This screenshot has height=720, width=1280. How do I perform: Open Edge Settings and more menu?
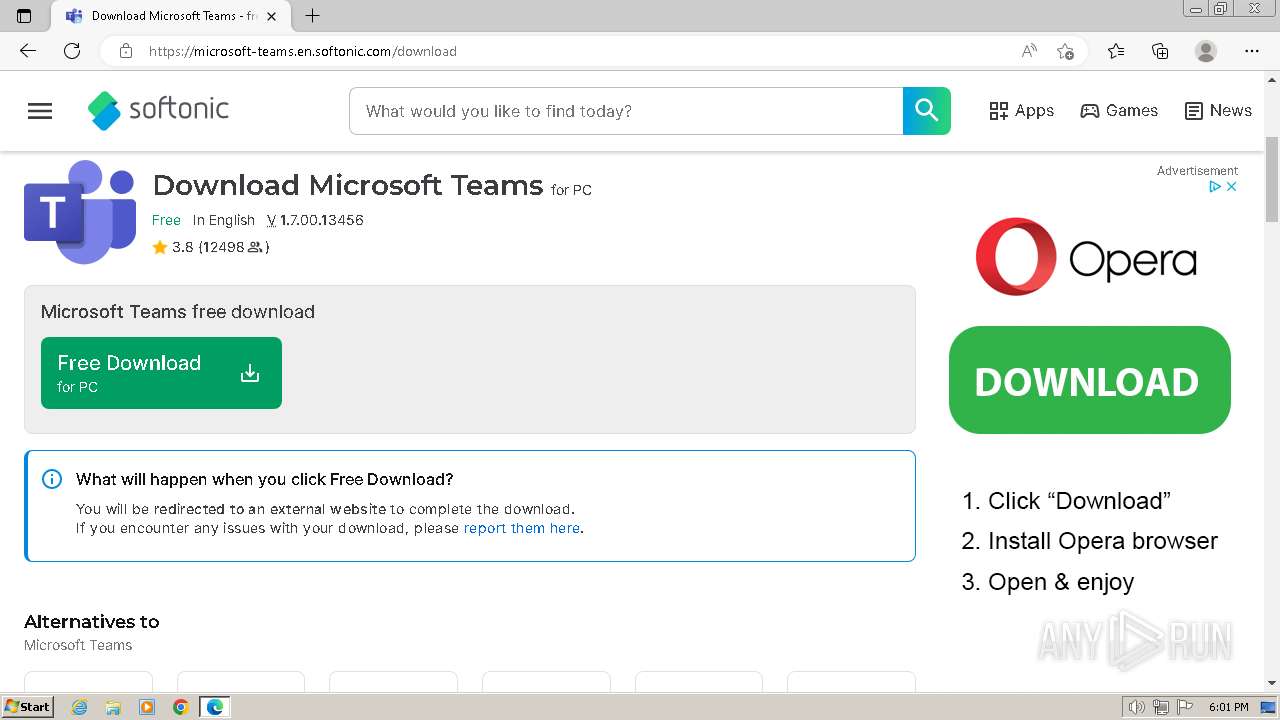(1252, 51)
